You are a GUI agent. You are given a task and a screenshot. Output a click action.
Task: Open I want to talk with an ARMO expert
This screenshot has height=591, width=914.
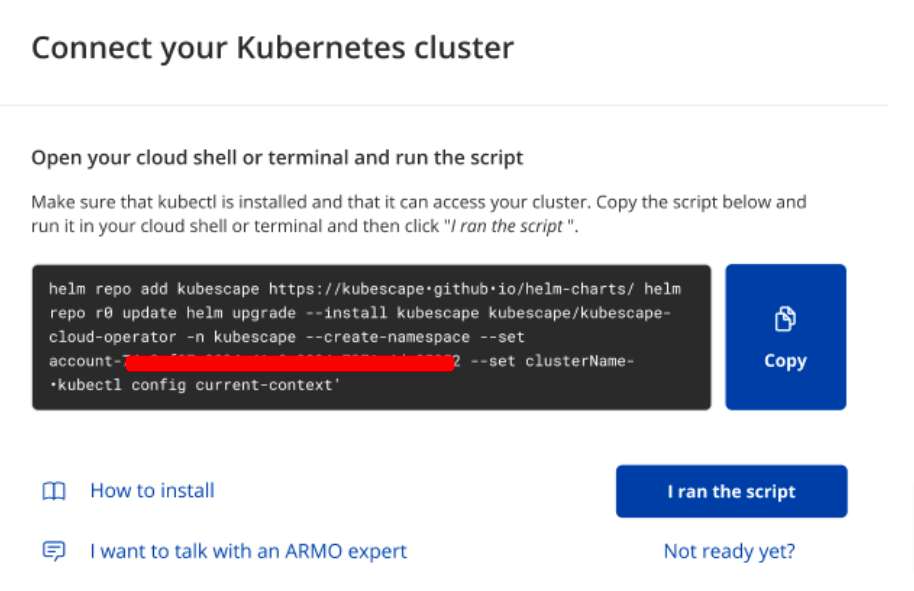coord(248,551)
